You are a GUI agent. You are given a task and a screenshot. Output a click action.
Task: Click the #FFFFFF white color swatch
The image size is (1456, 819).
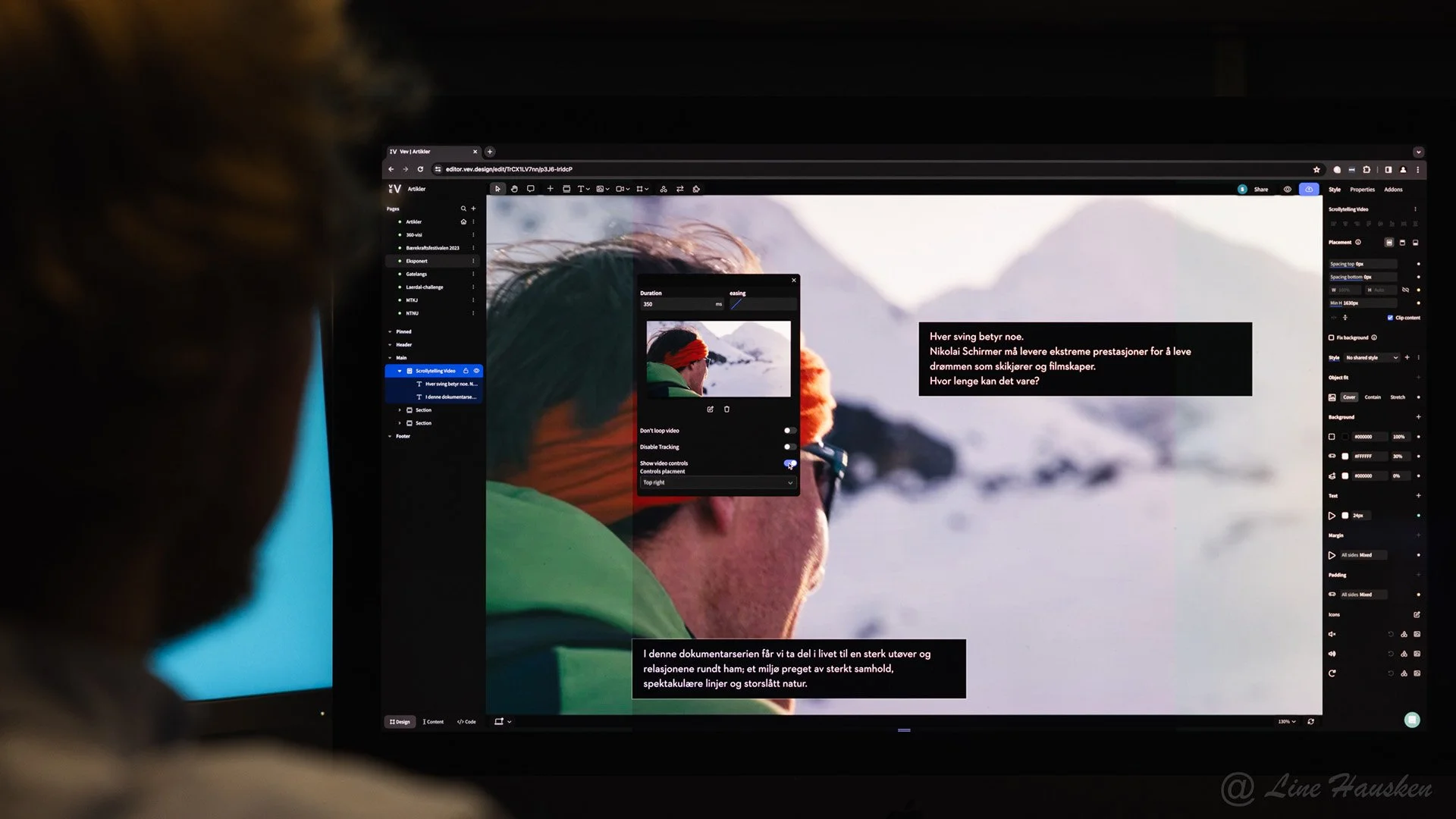coord(1345,457)
